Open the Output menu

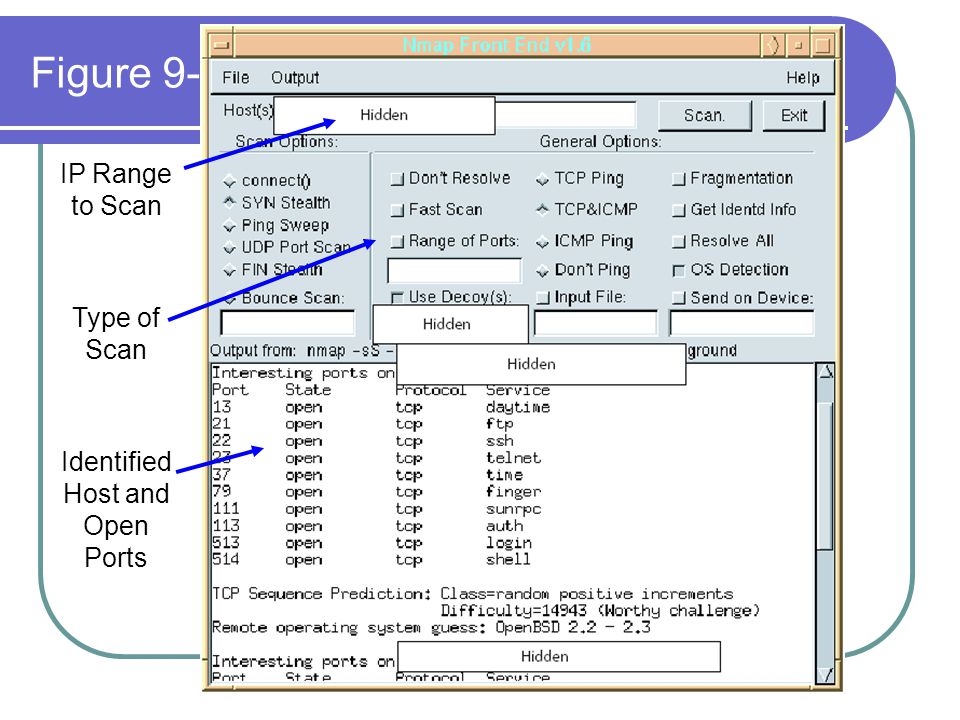[x=295, y=78]
